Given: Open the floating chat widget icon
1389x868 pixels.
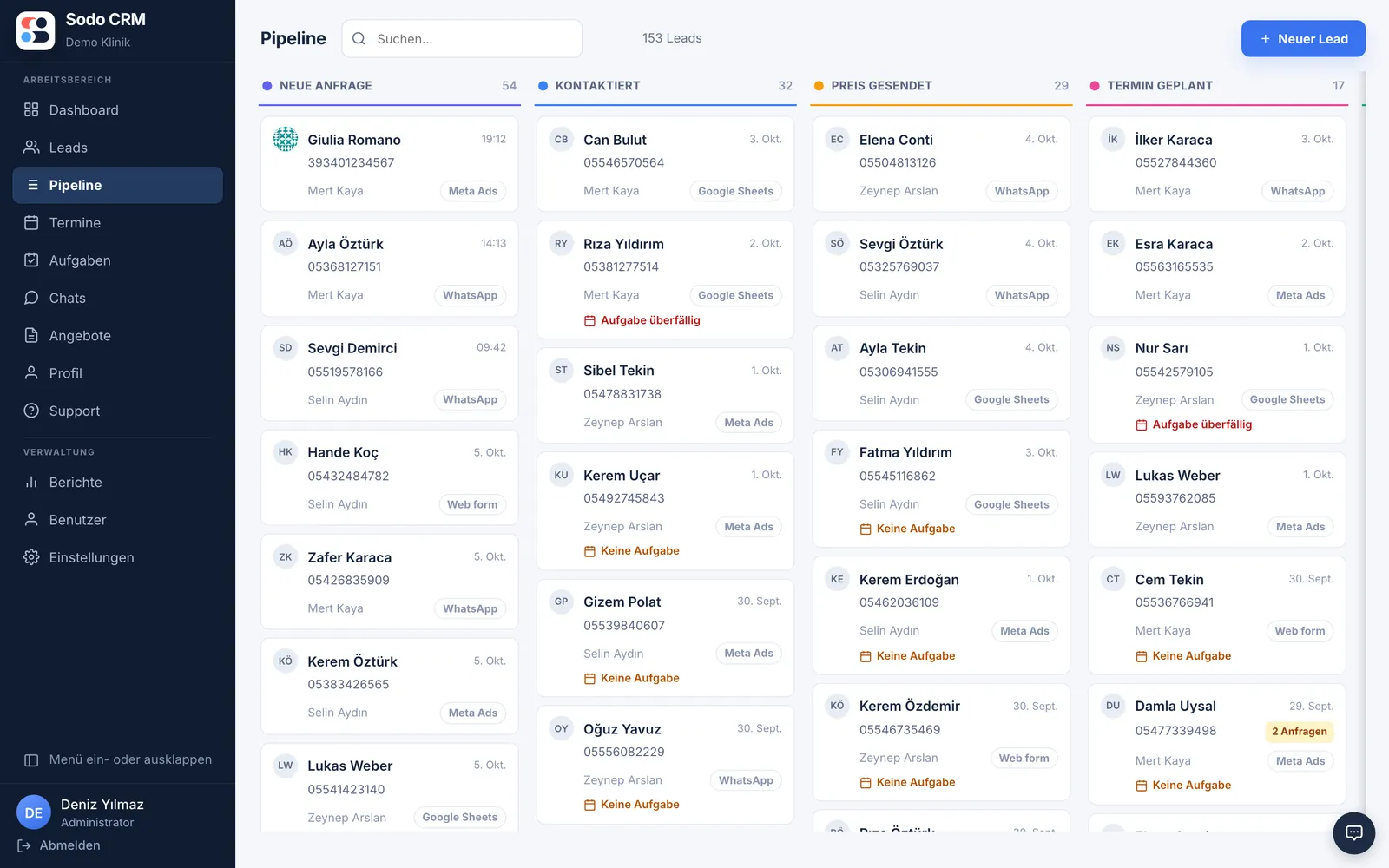Looking at the screenshot, I should pos(1353,833).
